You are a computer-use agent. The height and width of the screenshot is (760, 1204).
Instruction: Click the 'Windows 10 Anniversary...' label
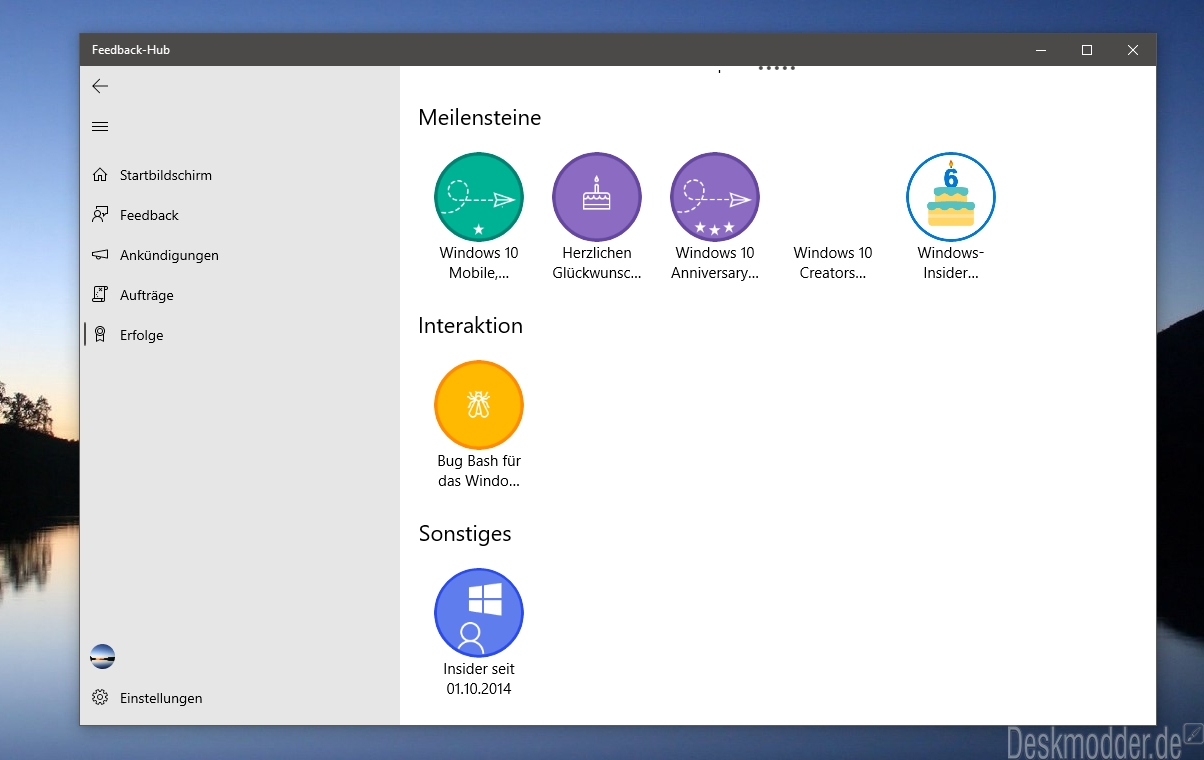click(715, 263)
